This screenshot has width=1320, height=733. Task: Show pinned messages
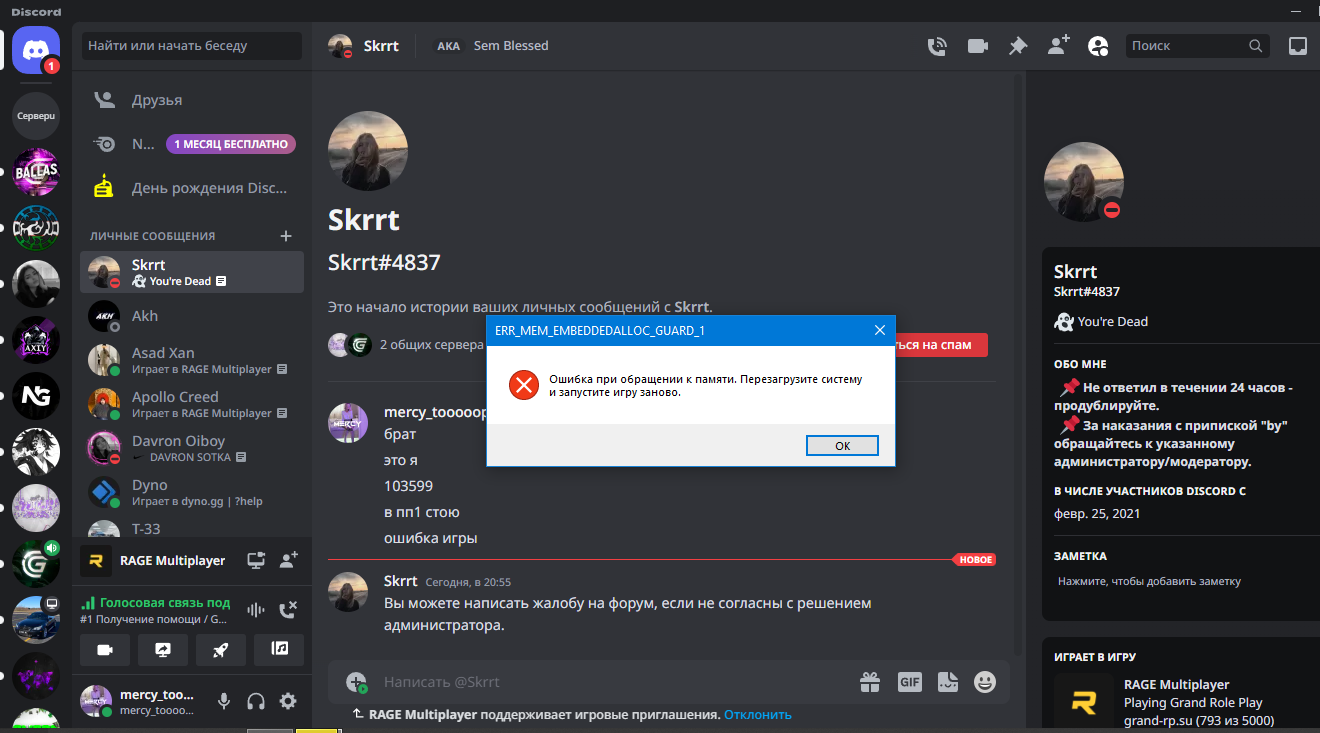pyautogui.click(x=1018, y=46)
